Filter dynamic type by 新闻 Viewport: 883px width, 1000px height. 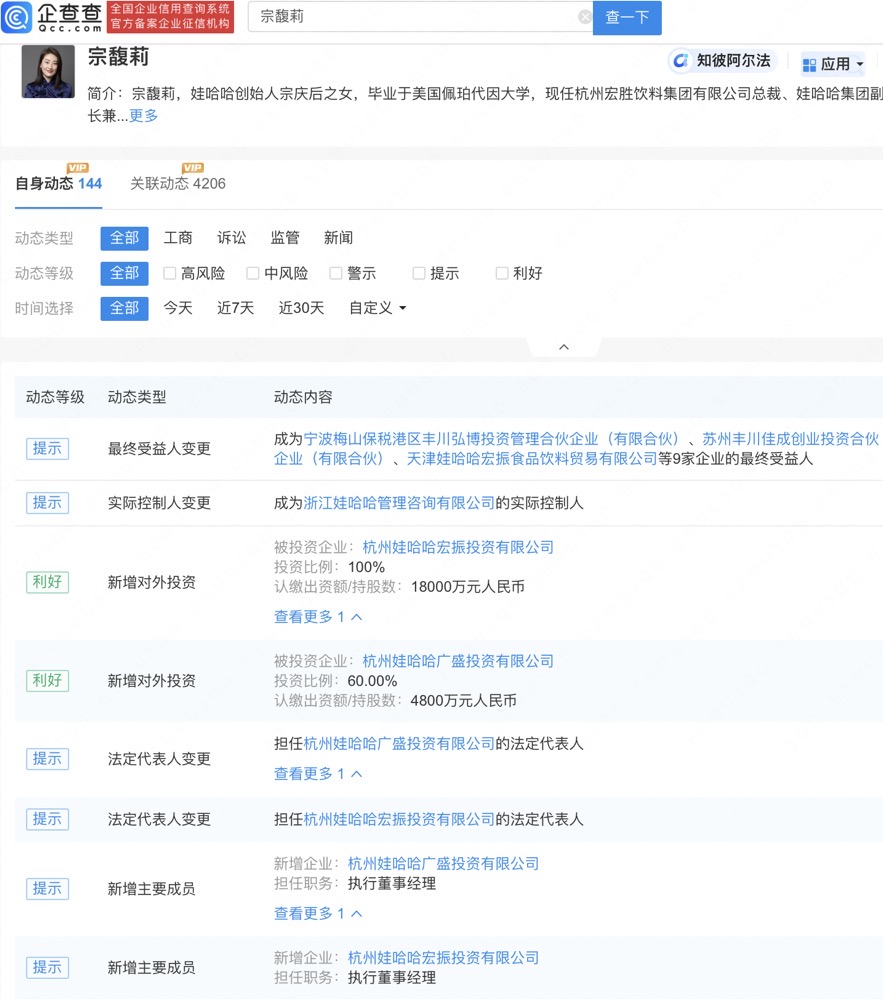[x=339, y=238]
